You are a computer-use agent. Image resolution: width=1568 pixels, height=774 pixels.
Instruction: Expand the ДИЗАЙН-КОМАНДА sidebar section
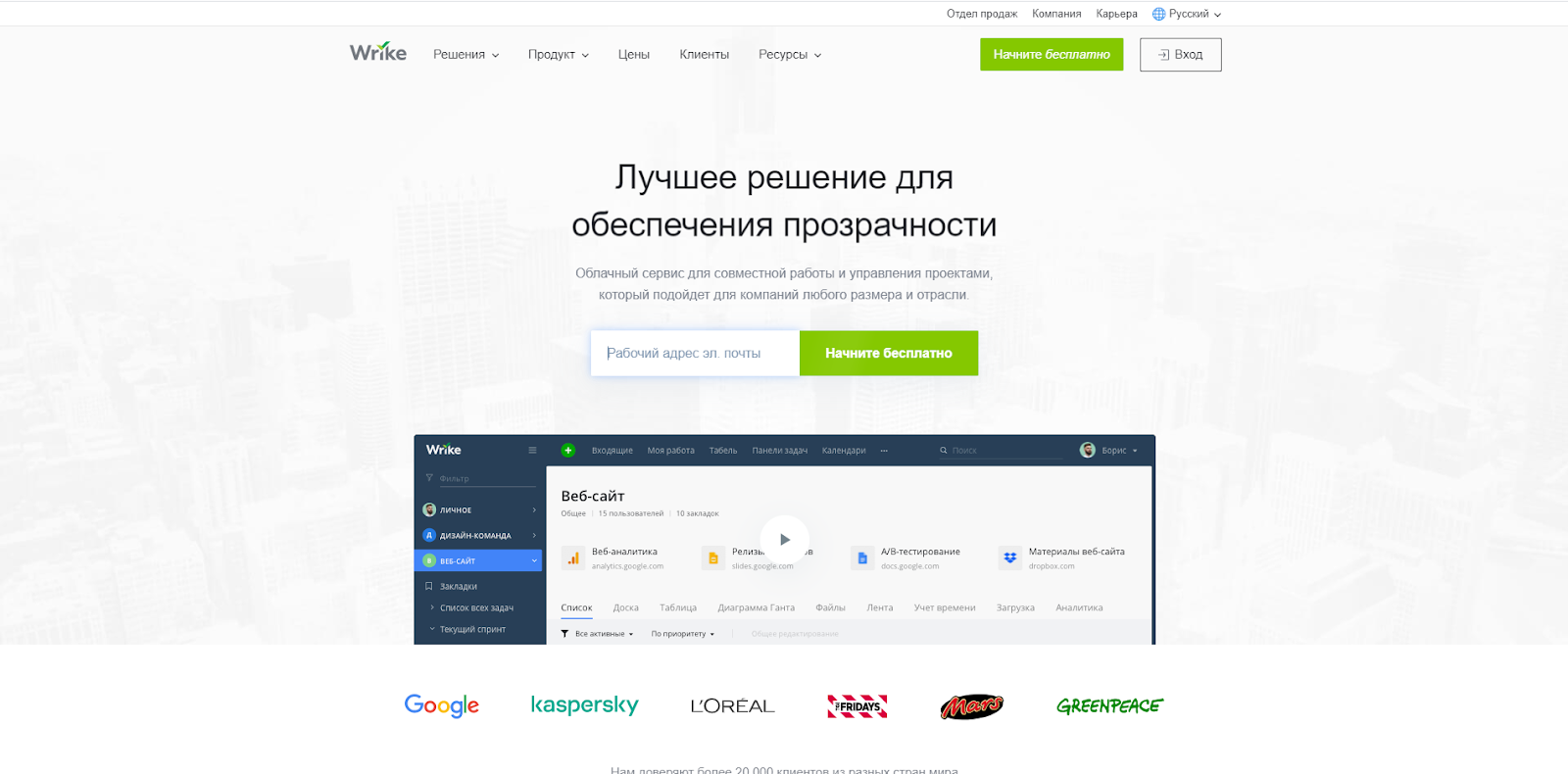click(x=480, y=536)
